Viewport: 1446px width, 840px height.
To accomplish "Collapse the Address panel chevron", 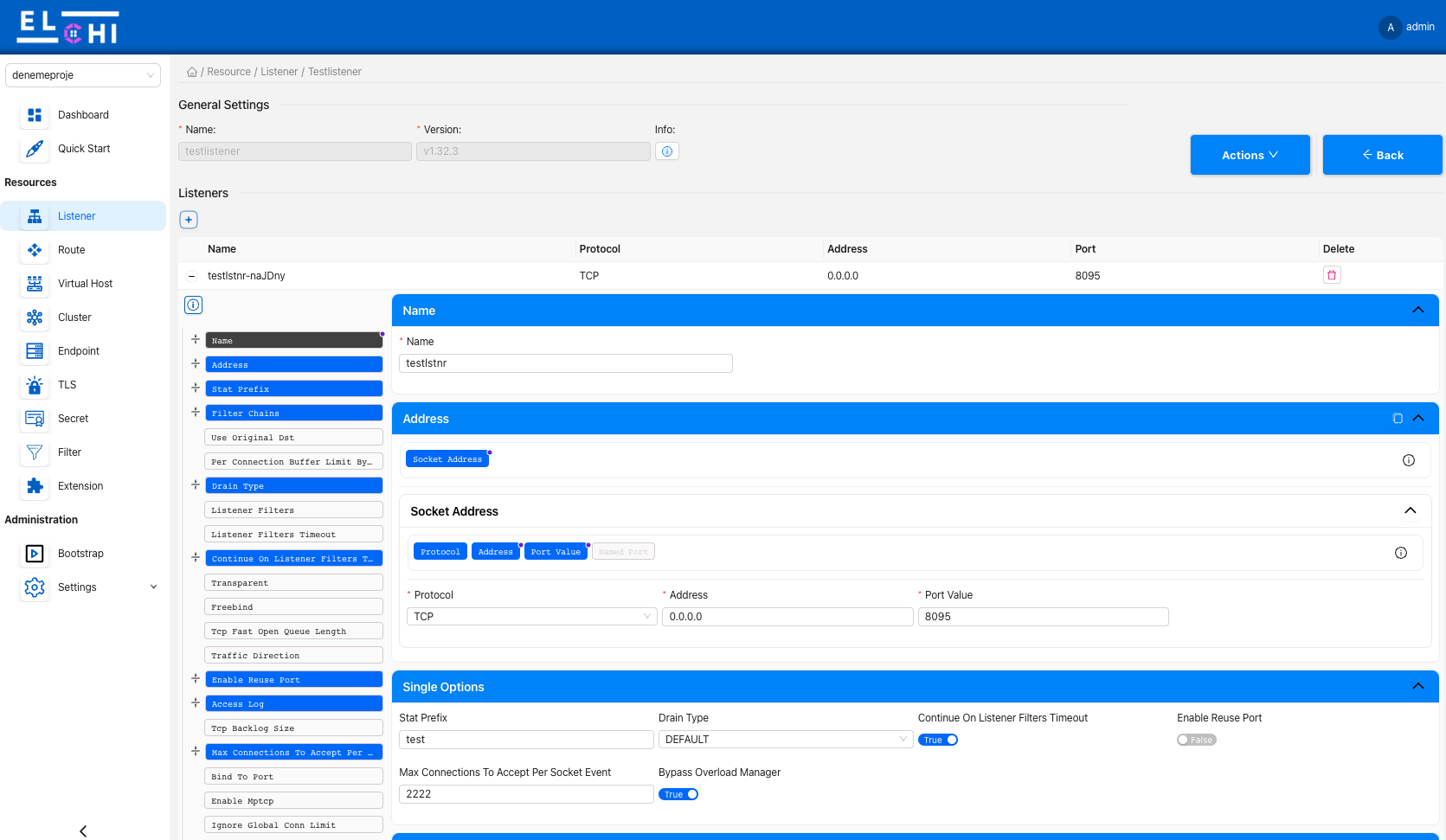I will [1418, 419].
